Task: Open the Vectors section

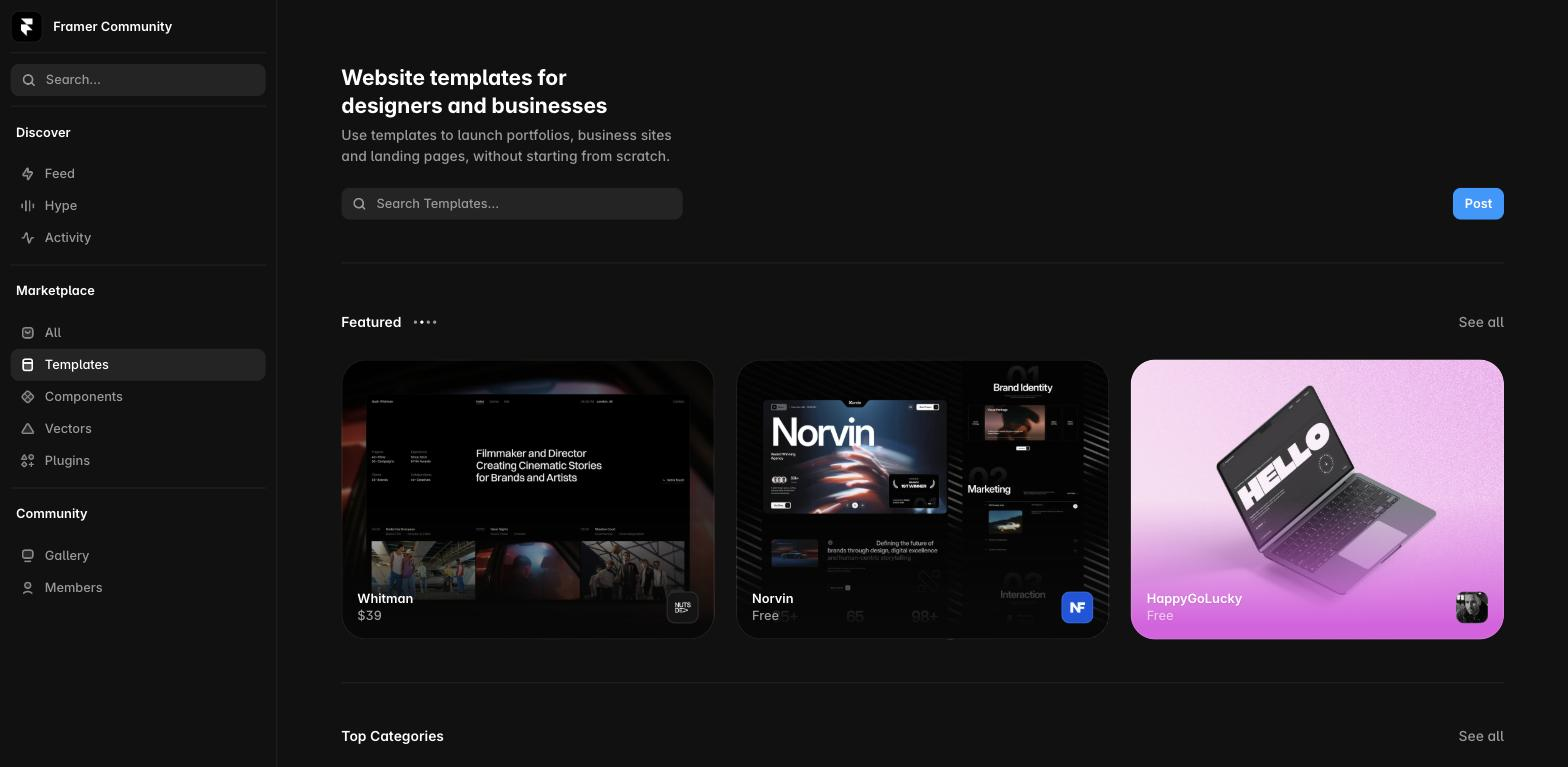Action: click(x=138, y=429)
